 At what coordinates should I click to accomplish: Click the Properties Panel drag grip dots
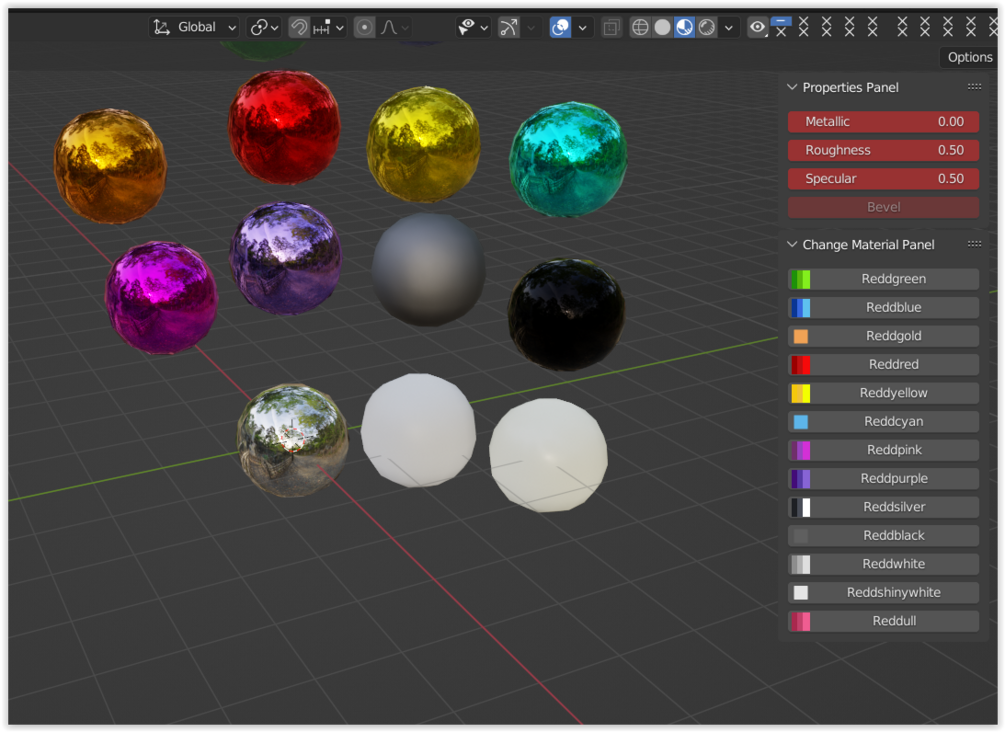[x=974, y=87]
